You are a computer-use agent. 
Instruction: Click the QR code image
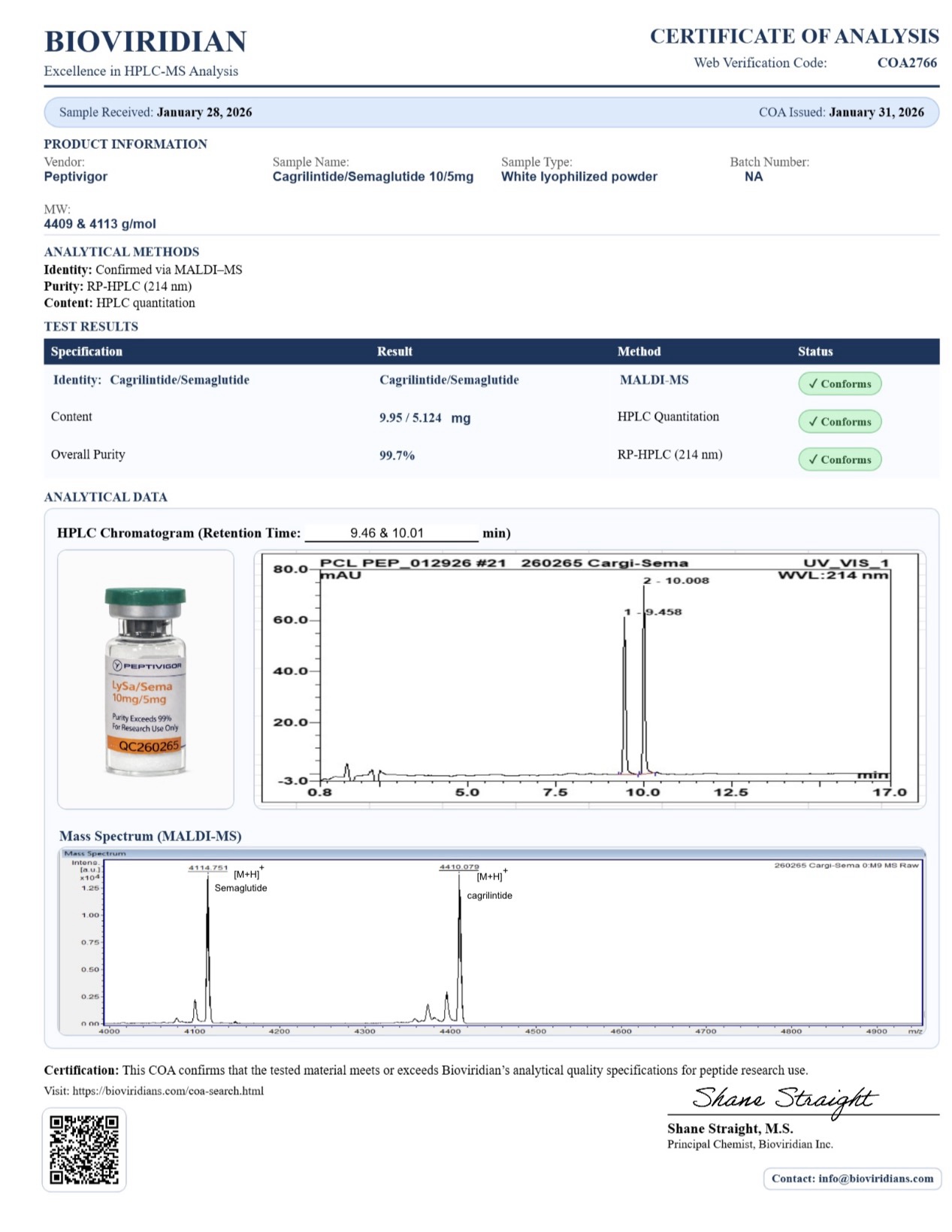(x=83, y=1149)
